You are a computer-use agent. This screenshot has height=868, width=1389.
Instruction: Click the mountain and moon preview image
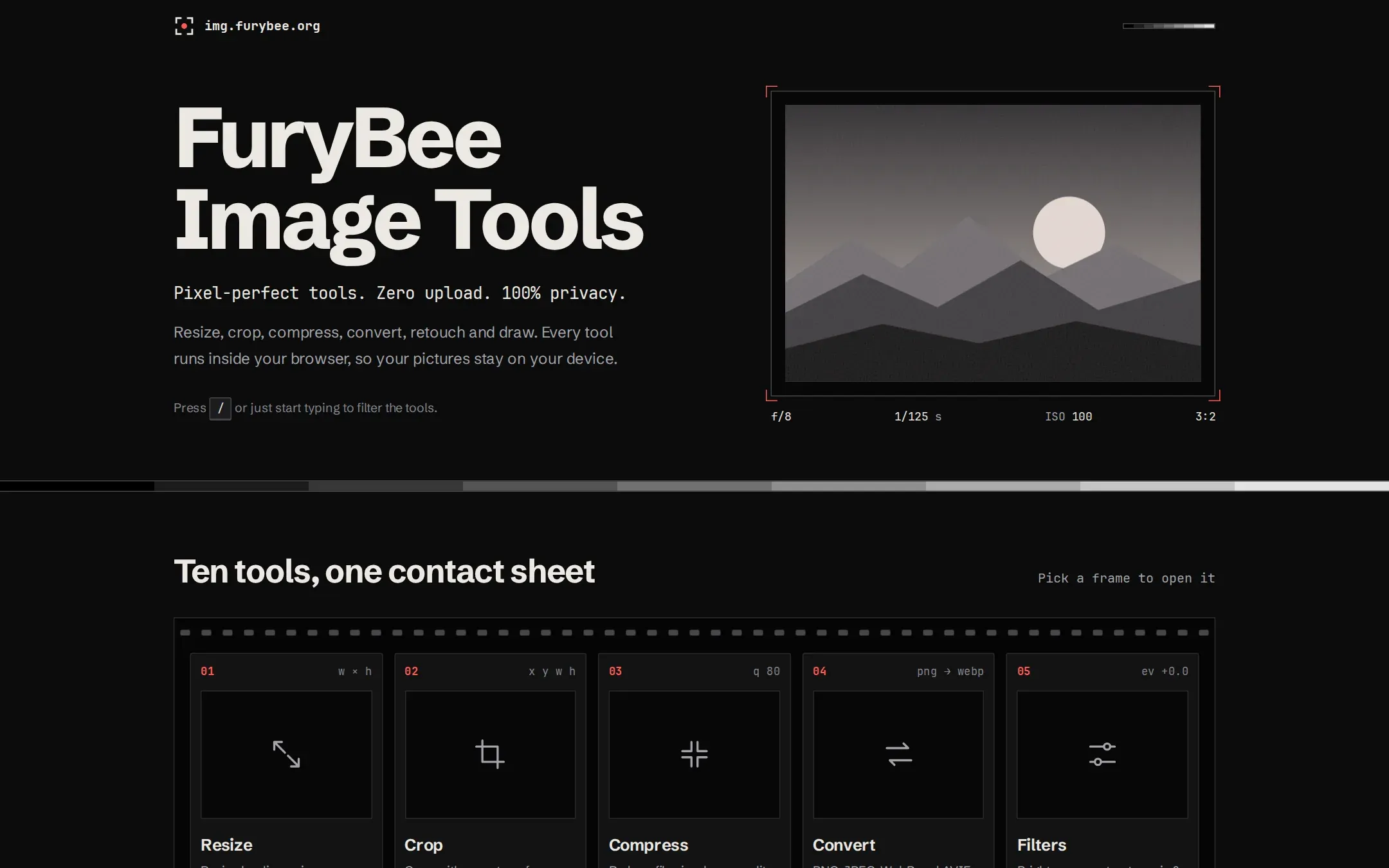coord(993,243)
